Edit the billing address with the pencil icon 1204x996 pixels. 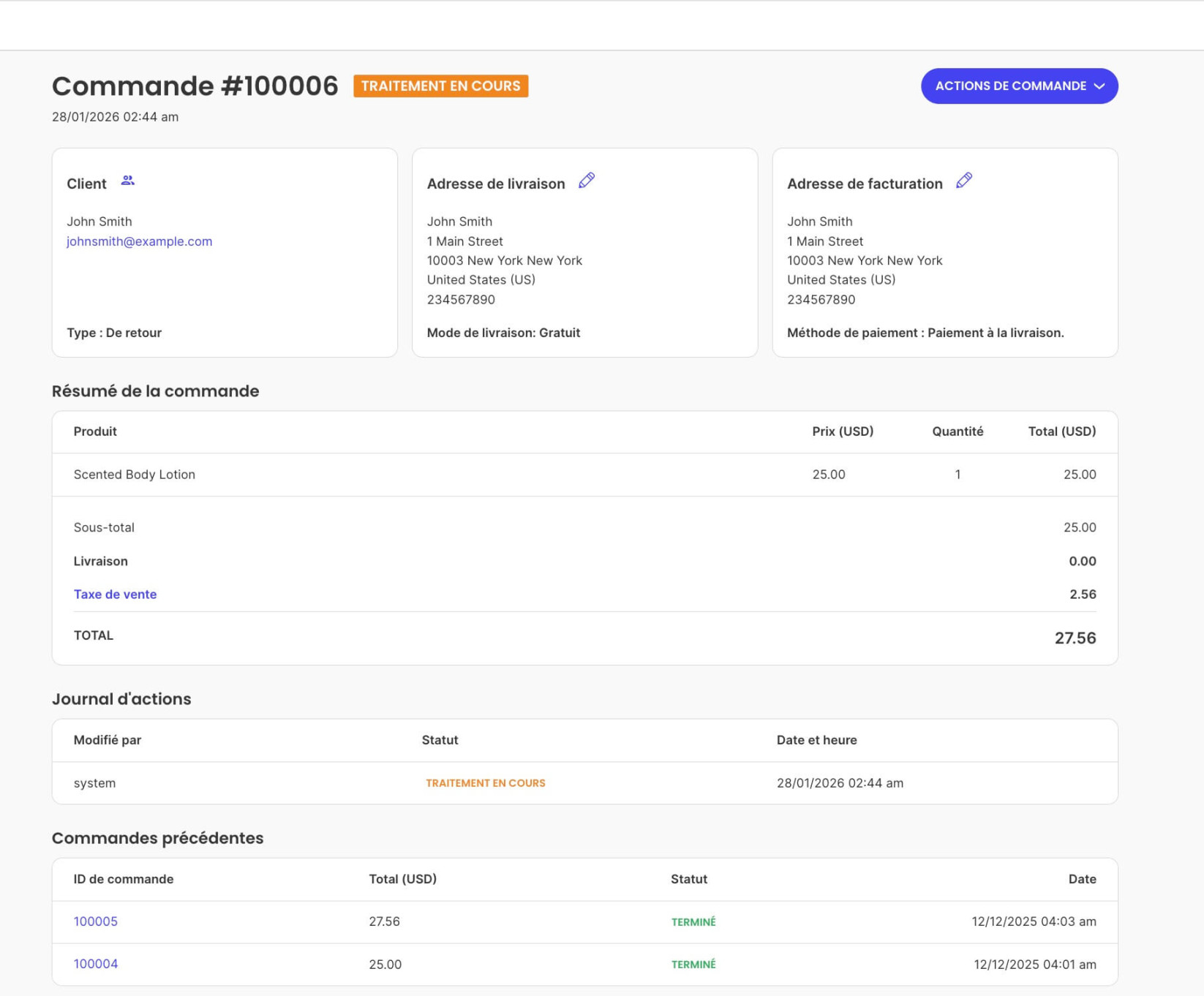click(x=964, y=181)
